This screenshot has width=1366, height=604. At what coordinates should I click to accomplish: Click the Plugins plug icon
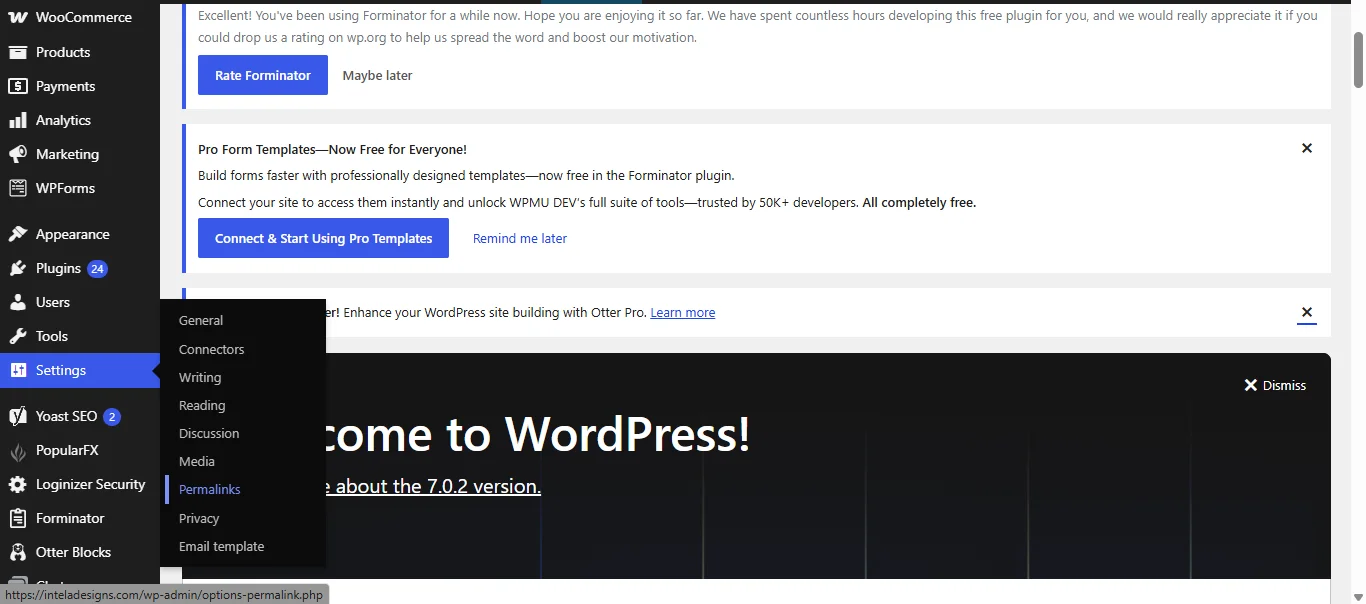point(18,268)
